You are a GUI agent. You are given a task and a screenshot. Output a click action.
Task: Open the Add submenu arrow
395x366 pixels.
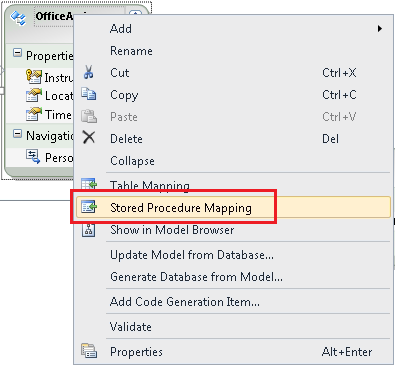point(380,28)
